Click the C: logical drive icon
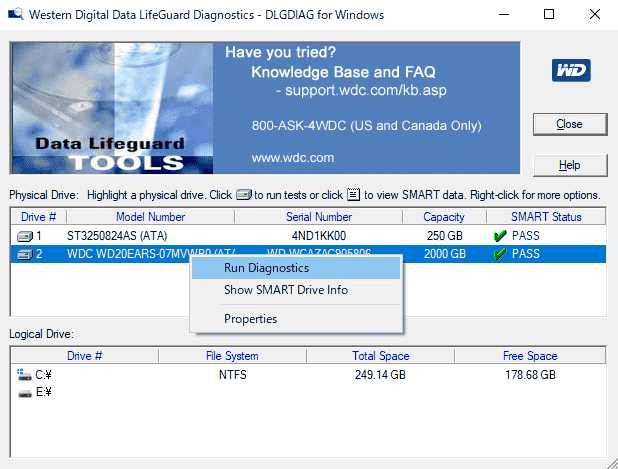This screenshot has width=618, height=469. coord(24,374)
